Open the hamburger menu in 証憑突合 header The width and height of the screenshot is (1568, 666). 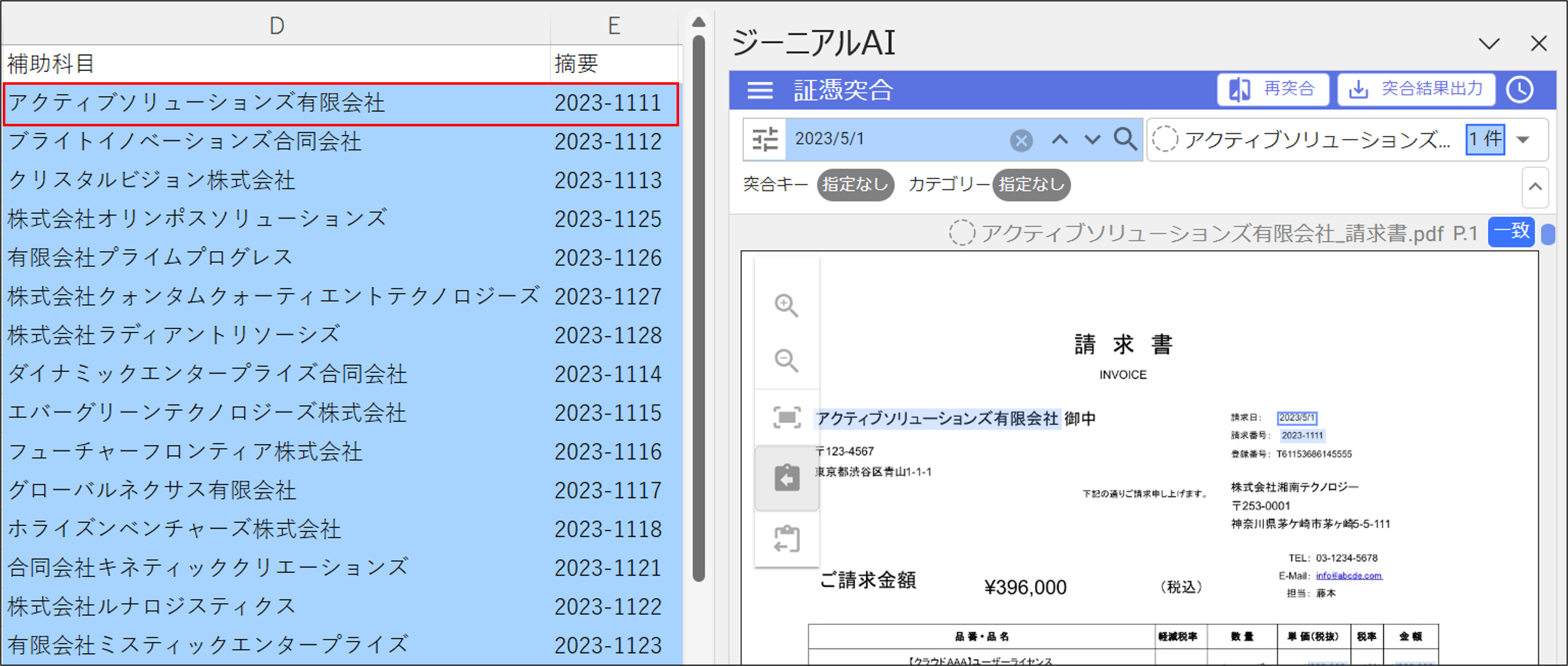coord(760,90)
